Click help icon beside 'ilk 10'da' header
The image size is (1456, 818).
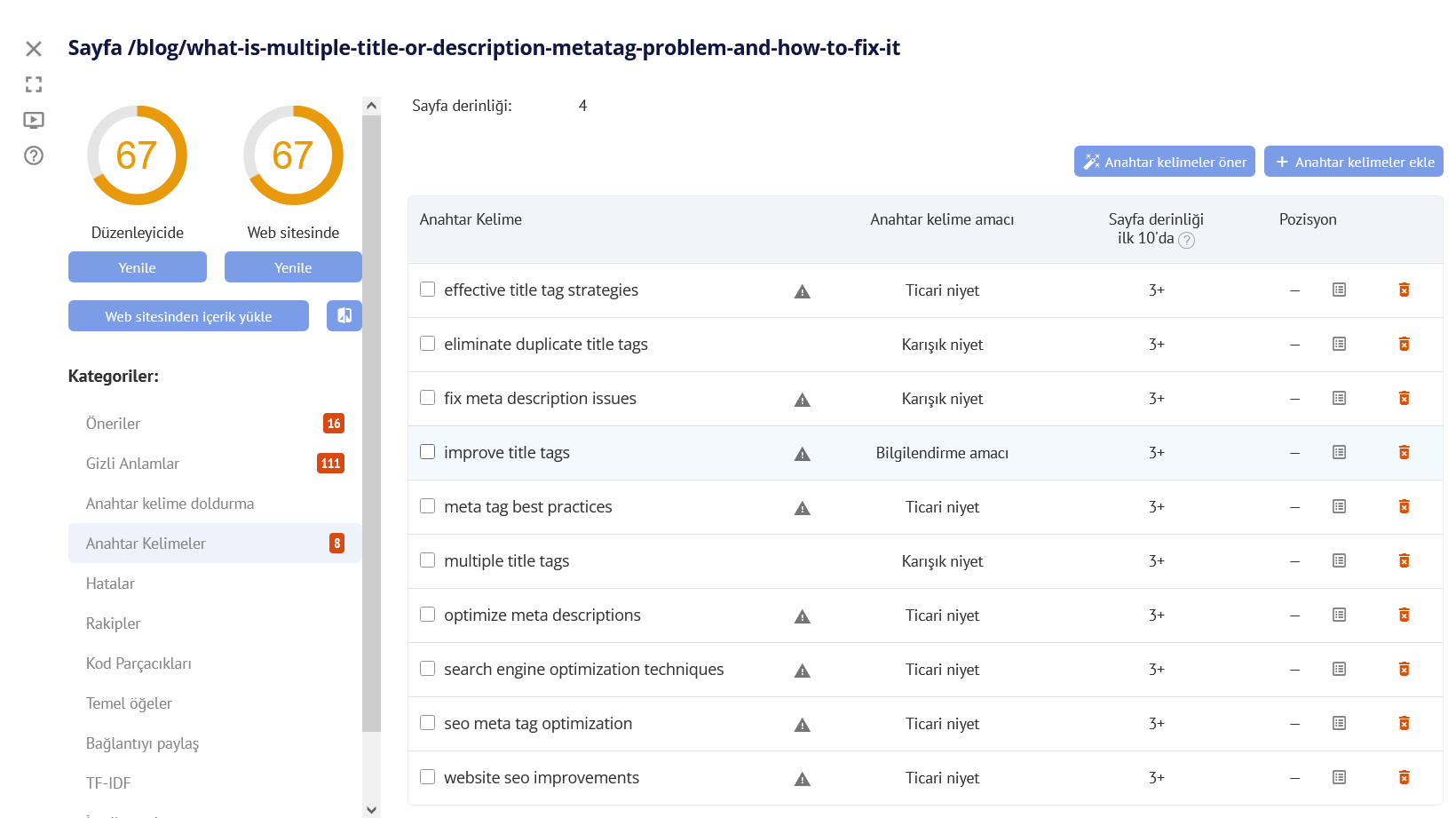pos(1186,240)
